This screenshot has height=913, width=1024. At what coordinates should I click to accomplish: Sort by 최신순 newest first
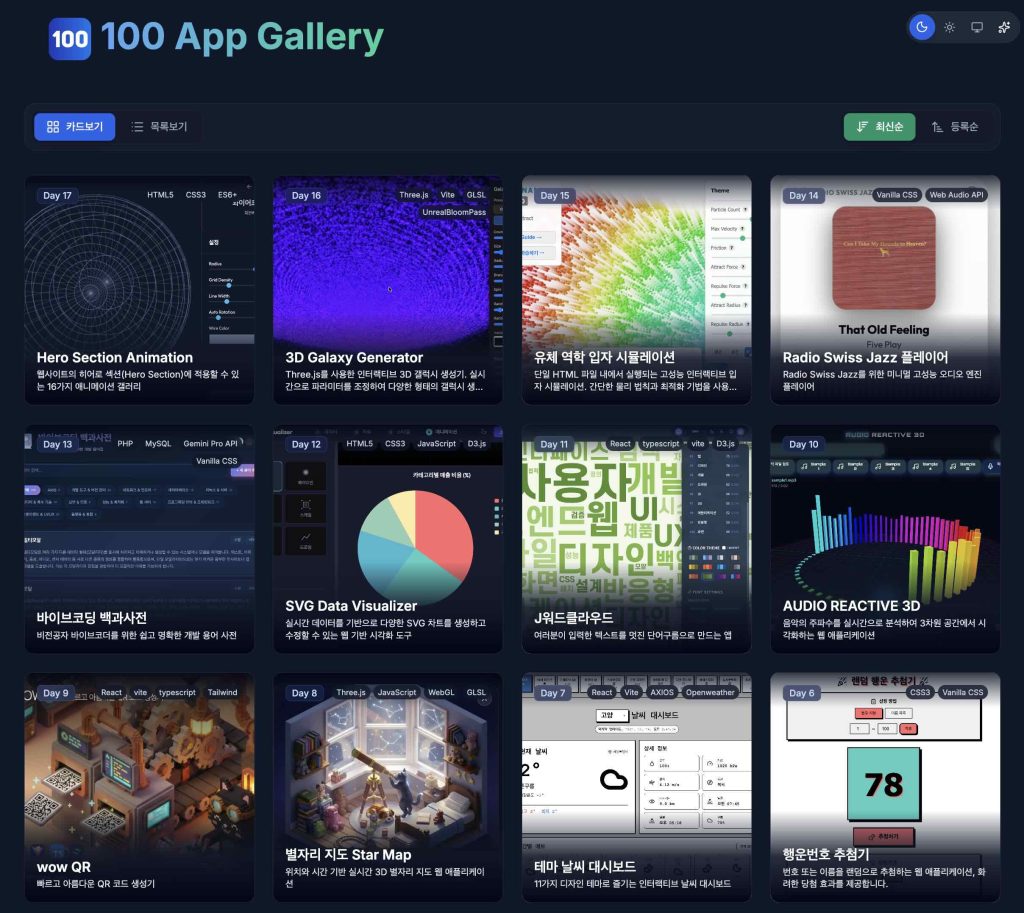pyautogui.click(x=879, y=127)
